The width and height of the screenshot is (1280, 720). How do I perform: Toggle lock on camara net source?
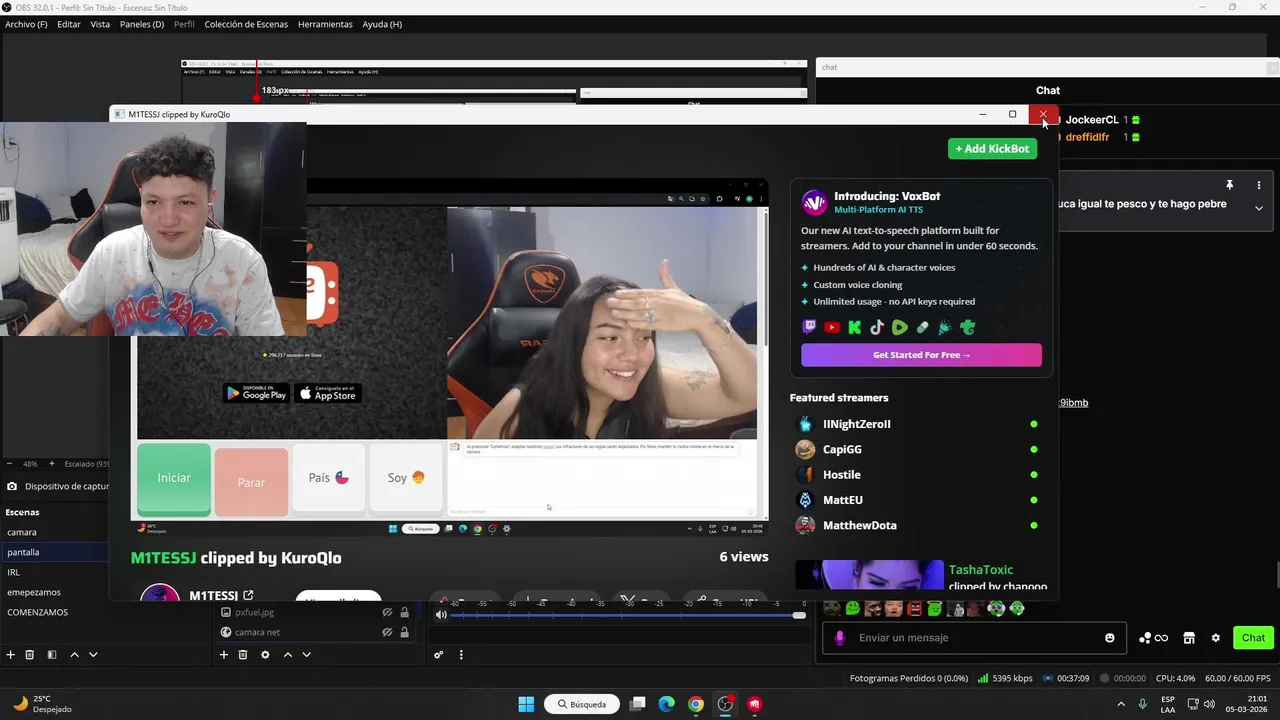(404, 632)
